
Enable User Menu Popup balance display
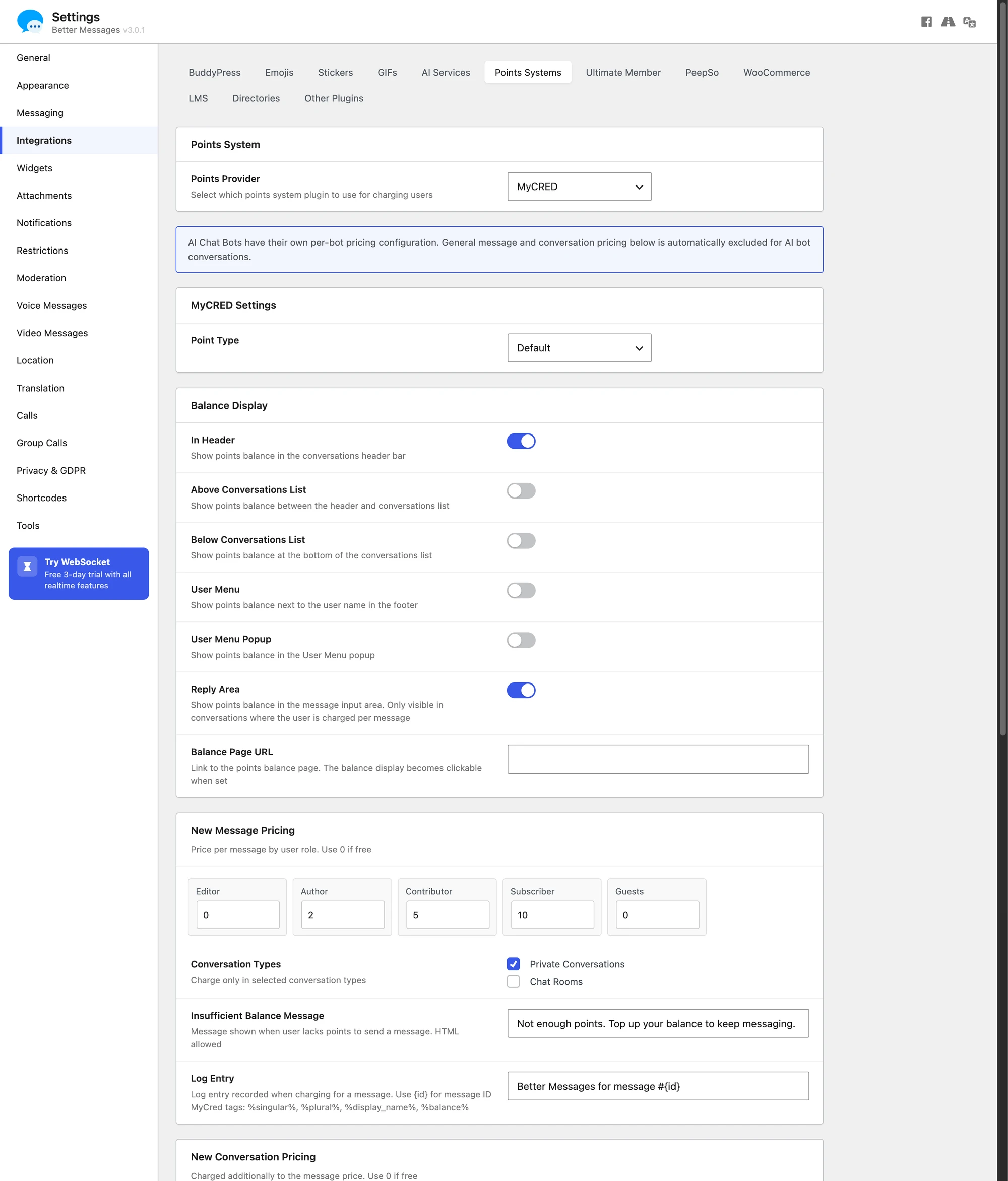521,641
